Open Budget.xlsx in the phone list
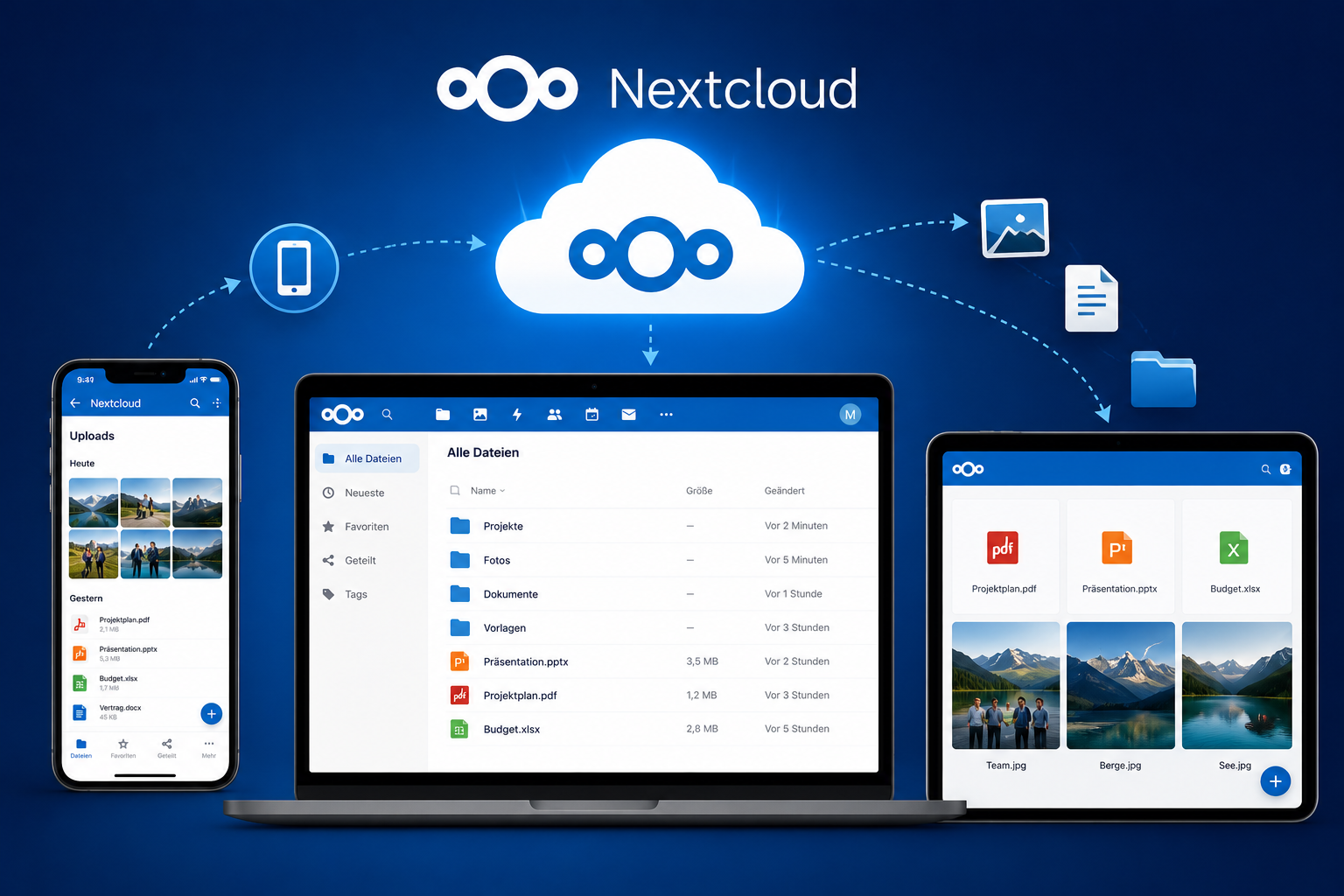Image resolution: width=1344 pixels, height=896 pixels. pos(145,683)
